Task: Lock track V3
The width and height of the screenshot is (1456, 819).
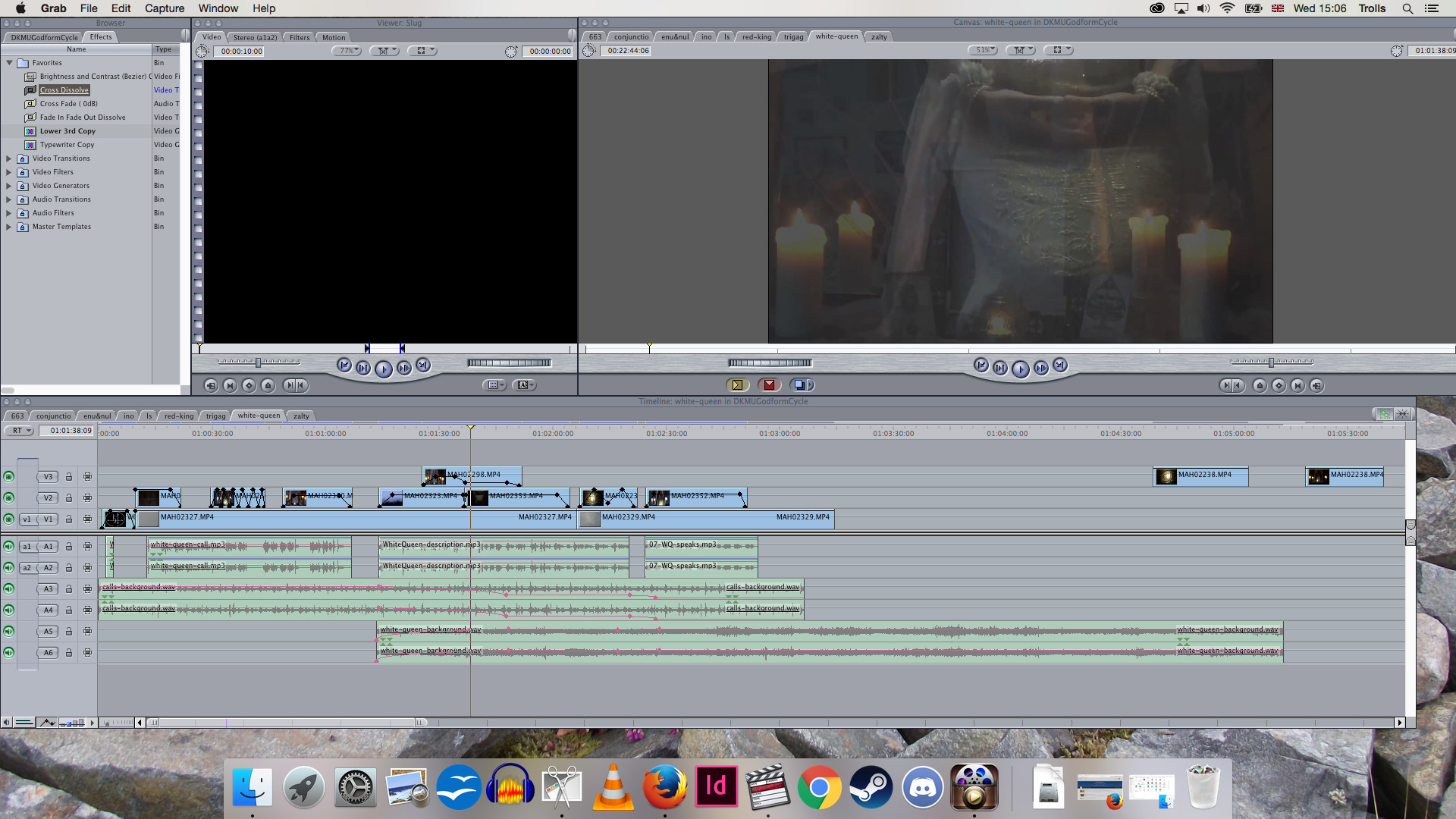Action: [x=68, y=477]
